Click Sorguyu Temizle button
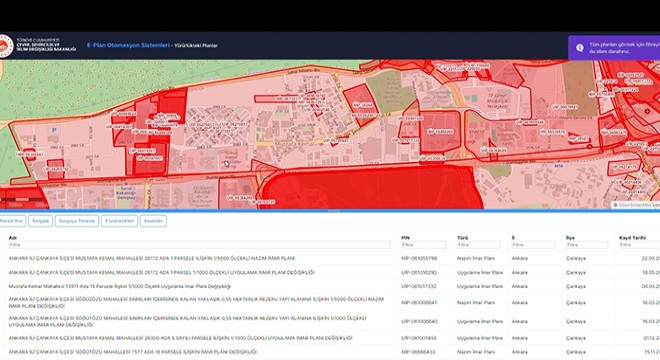Viewport: 660px width, 360px height. point(77,221)
